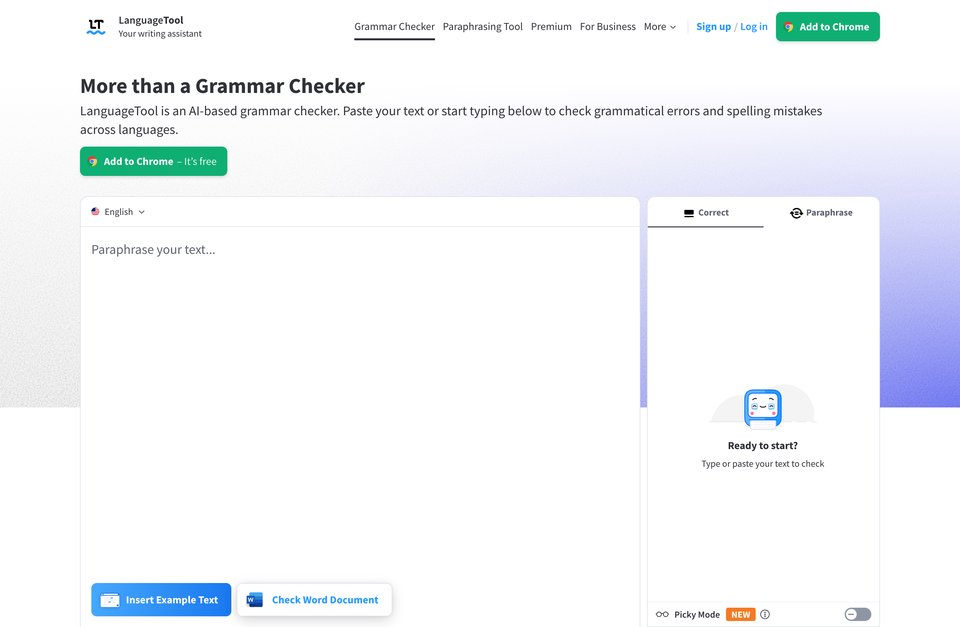
Task: Click the NEW badge beside Picky Mode
Action: point(740,614)
